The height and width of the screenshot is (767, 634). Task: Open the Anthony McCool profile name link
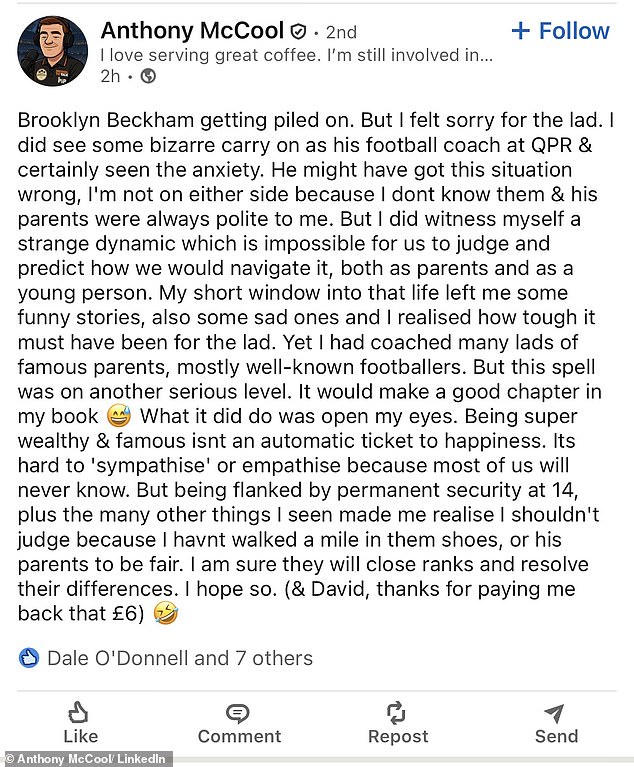tap(193, 31)
